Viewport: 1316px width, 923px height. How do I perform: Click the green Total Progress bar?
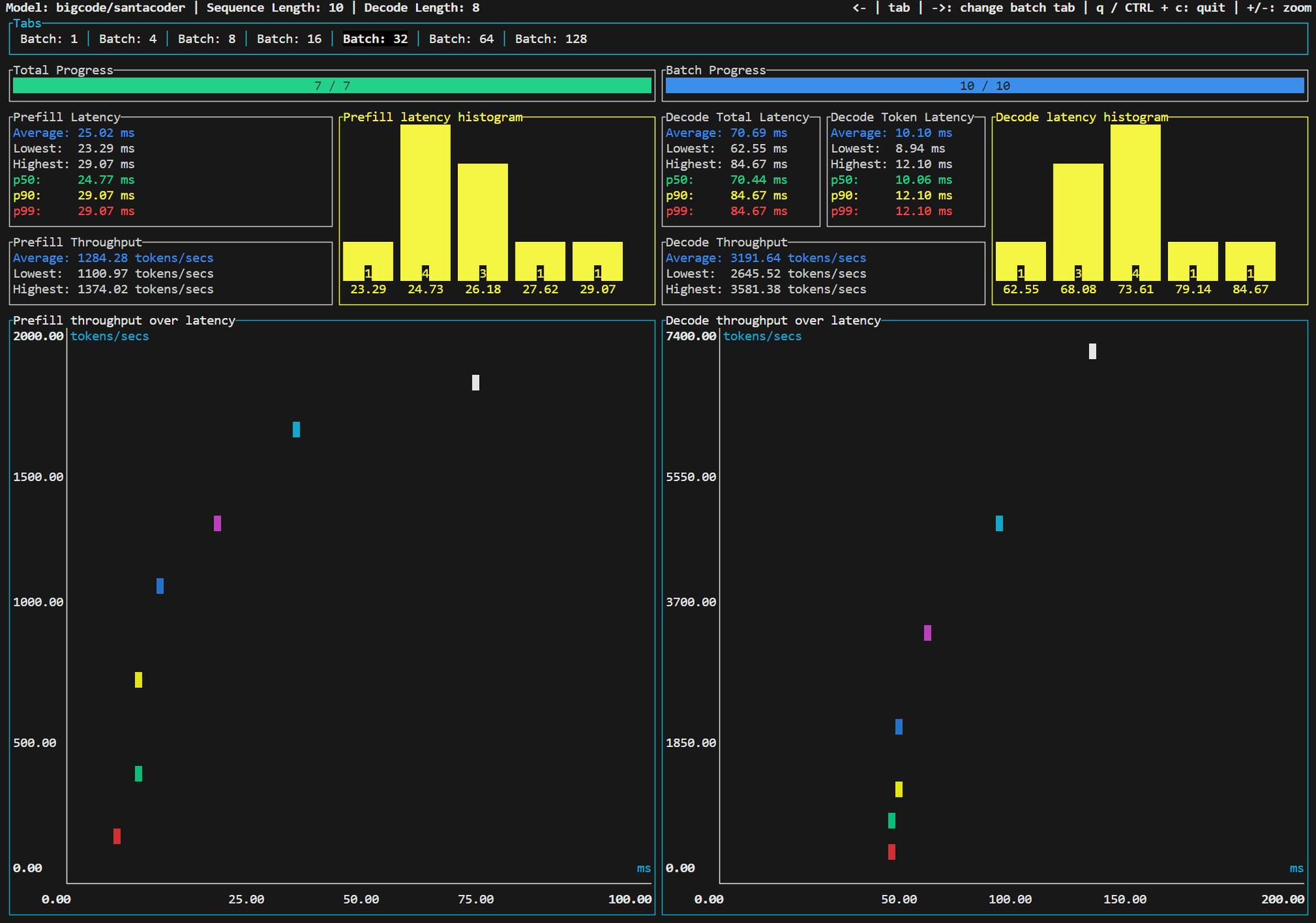332,86
